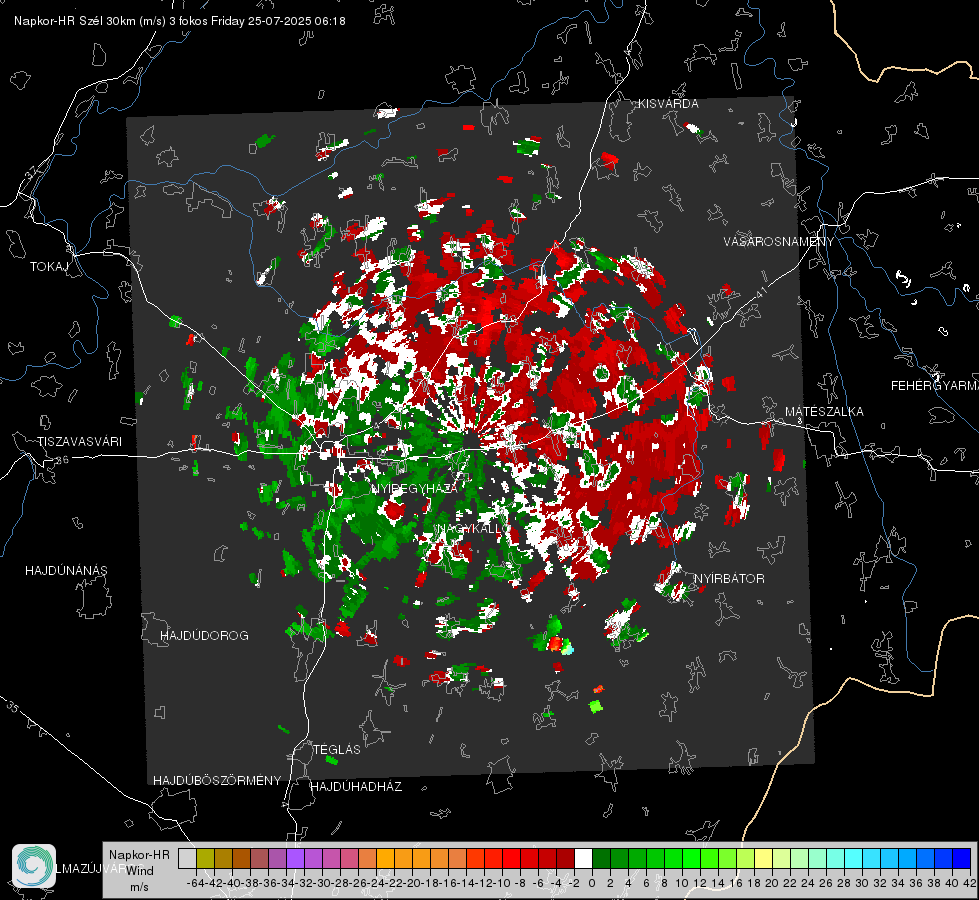Screen dimensions: 979x900
Task: Pick the gray swatch at legend start
Action: 187,858
